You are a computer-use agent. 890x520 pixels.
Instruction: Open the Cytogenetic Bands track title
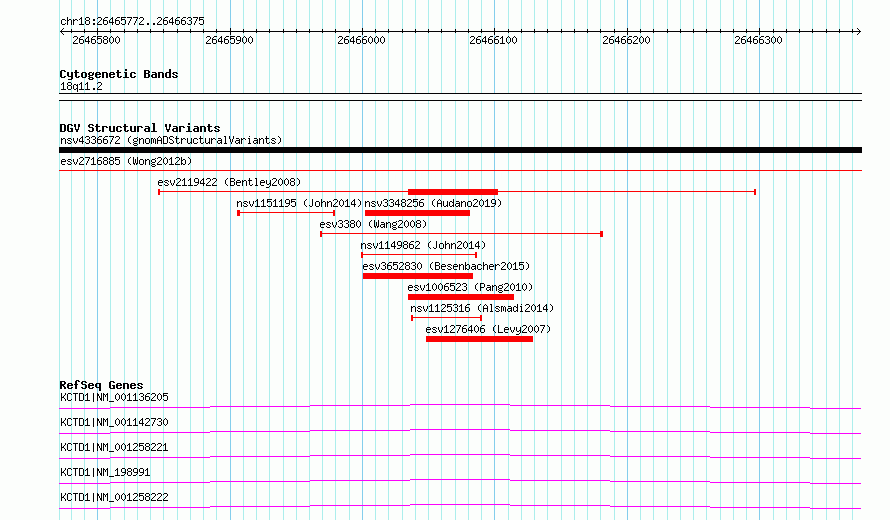(119, 74)
